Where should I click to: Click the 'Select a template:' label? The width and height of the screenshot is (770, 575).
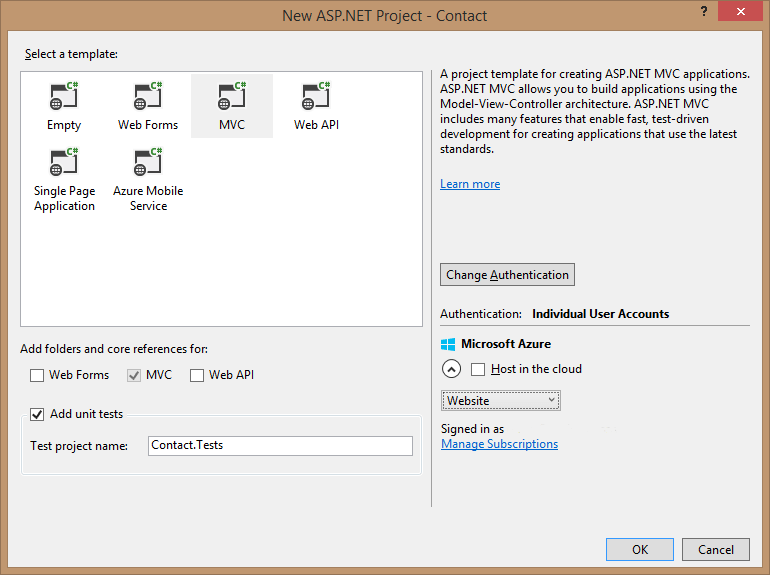pos(71,54)
